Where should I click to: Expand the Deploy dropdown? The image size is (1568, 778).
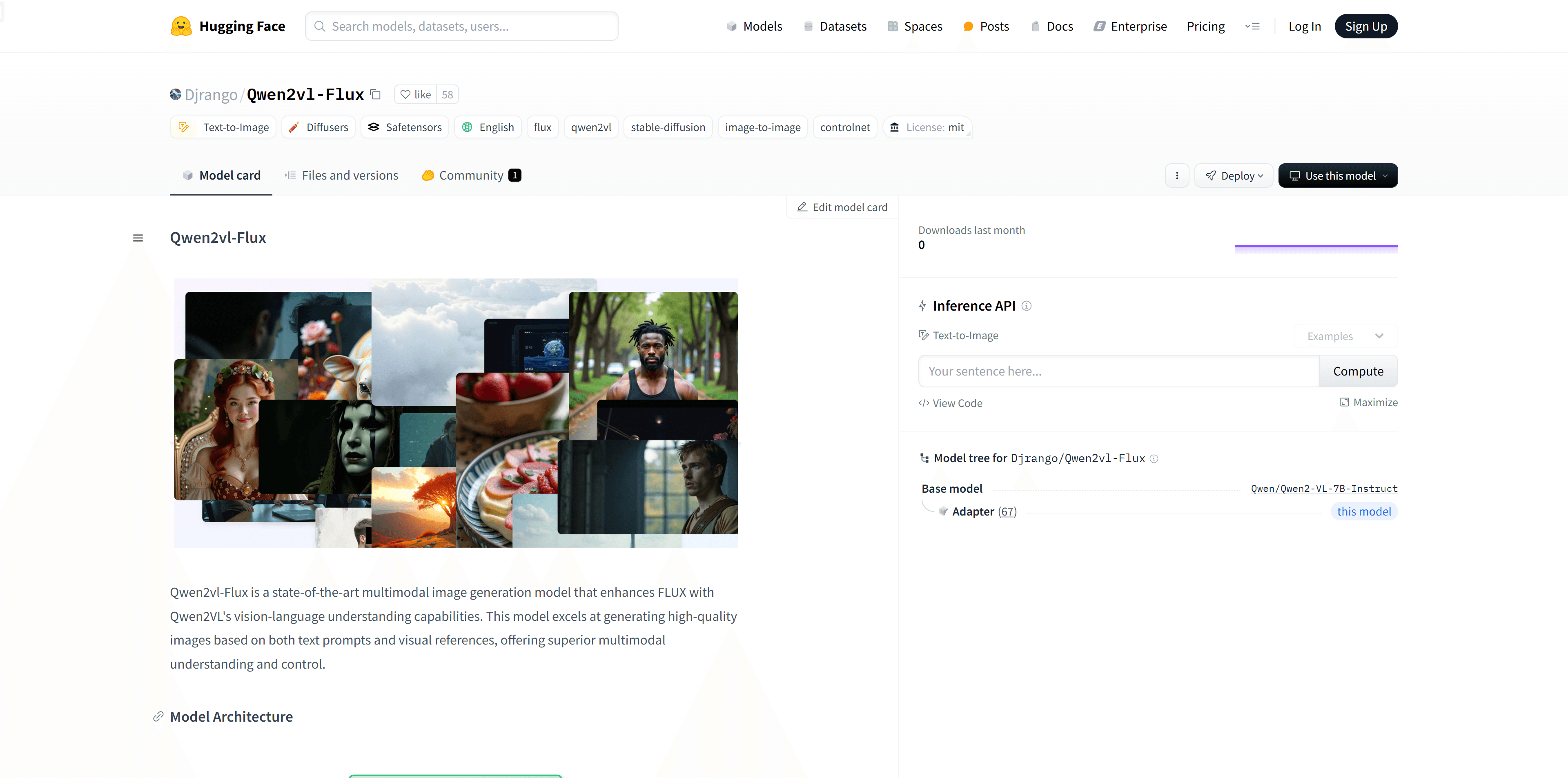point(1233,176)
